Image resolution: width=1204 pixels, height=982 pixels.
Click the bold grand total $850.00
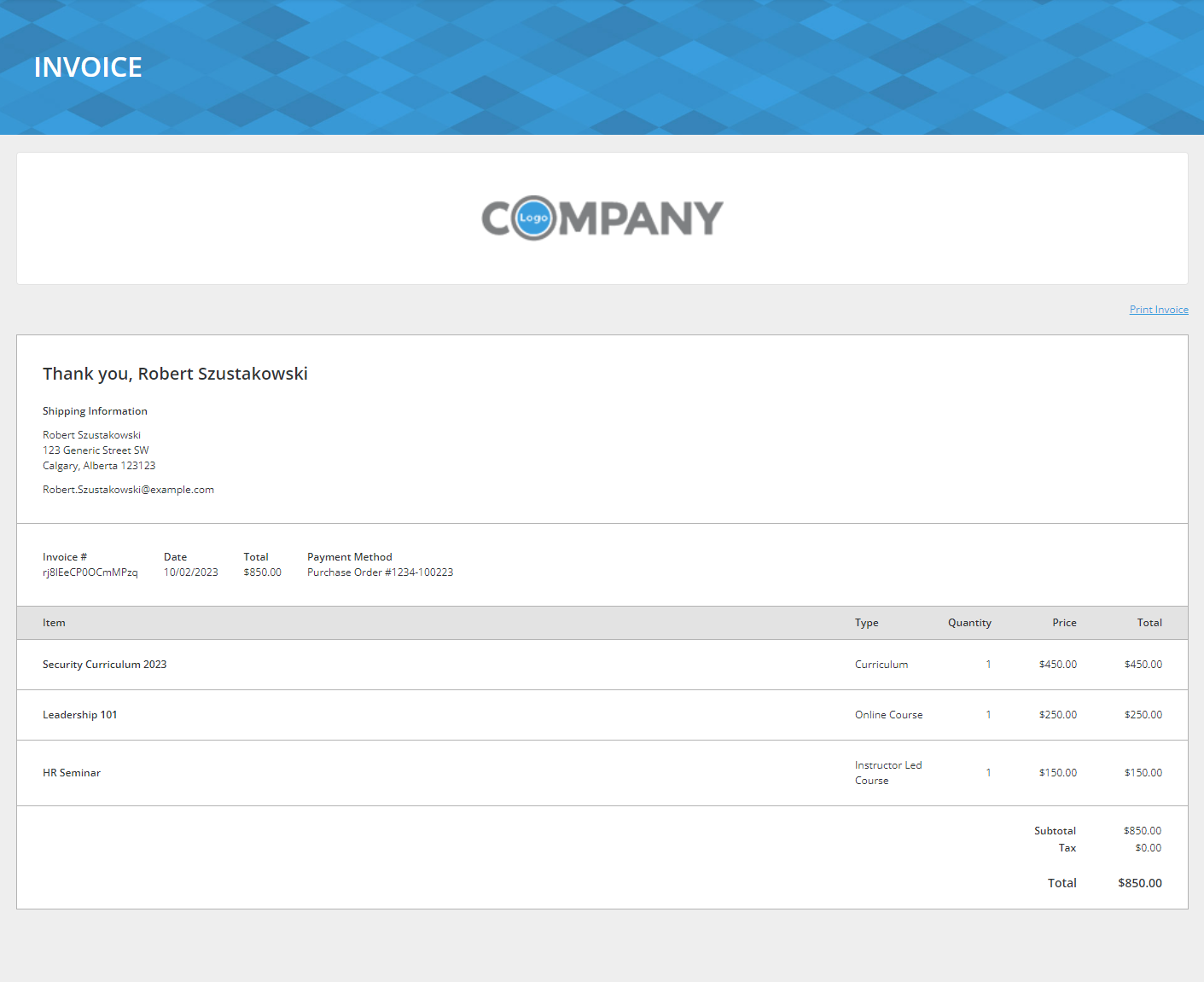click(x=1140, y=883)
